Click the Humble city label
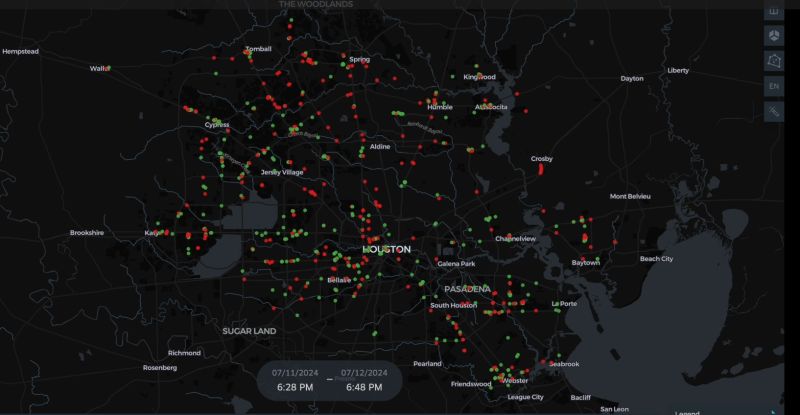This screenshot has height=415, width=800. 440,107
